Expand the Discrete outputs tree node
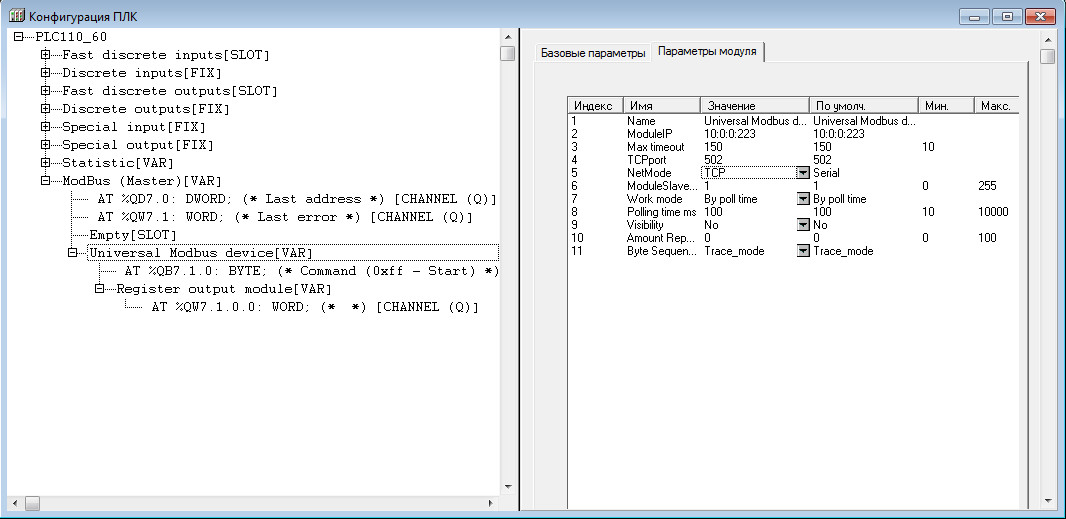 pyautogui.click(x=46, y=109)
